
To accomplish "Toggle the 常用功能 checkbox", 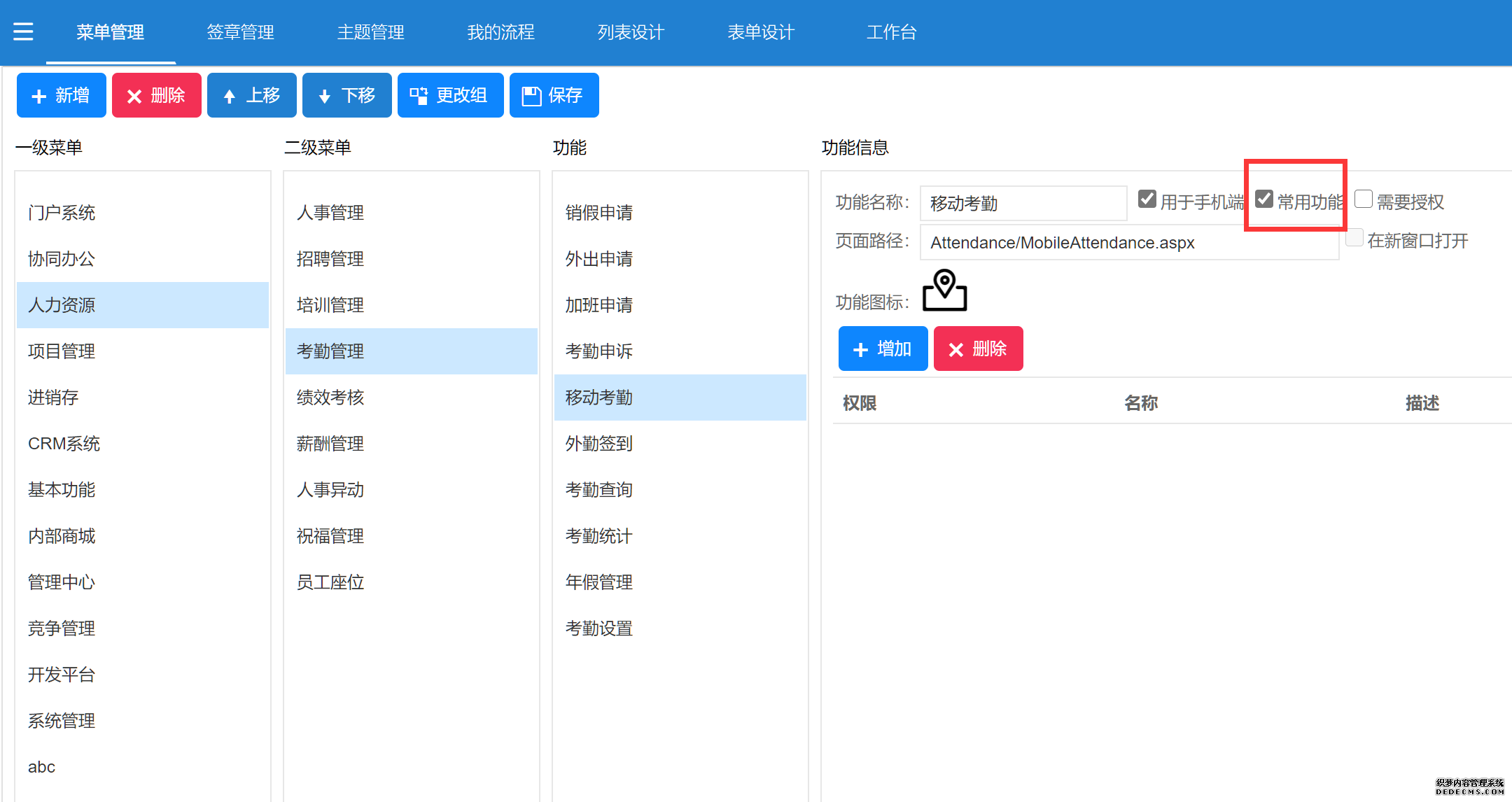I will [x=1263, y=199].
